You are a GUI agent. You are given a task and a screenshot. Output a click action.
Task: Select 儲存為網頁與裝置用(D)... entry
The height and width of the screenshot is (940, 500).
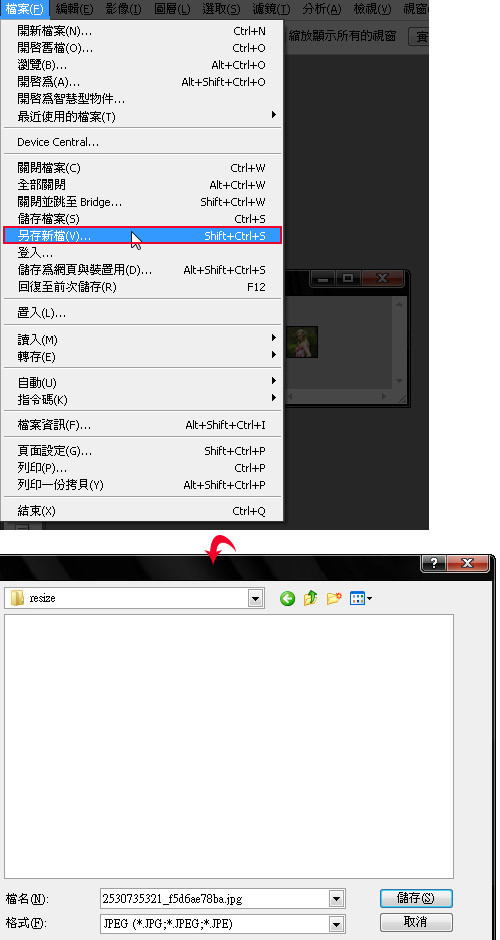(x=142, y=270)
